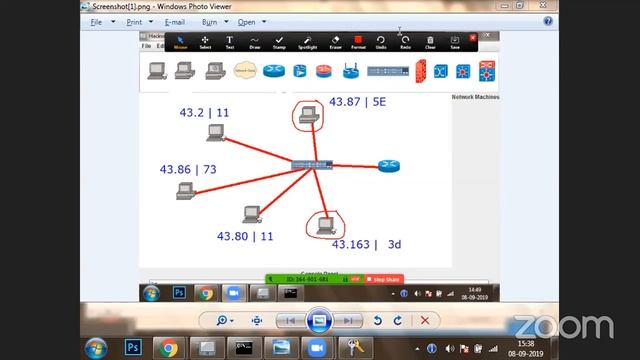Image resolution: width=640 pixels, height=360 pixels.
Task: Click the Stop Share button
Action: 384,280
